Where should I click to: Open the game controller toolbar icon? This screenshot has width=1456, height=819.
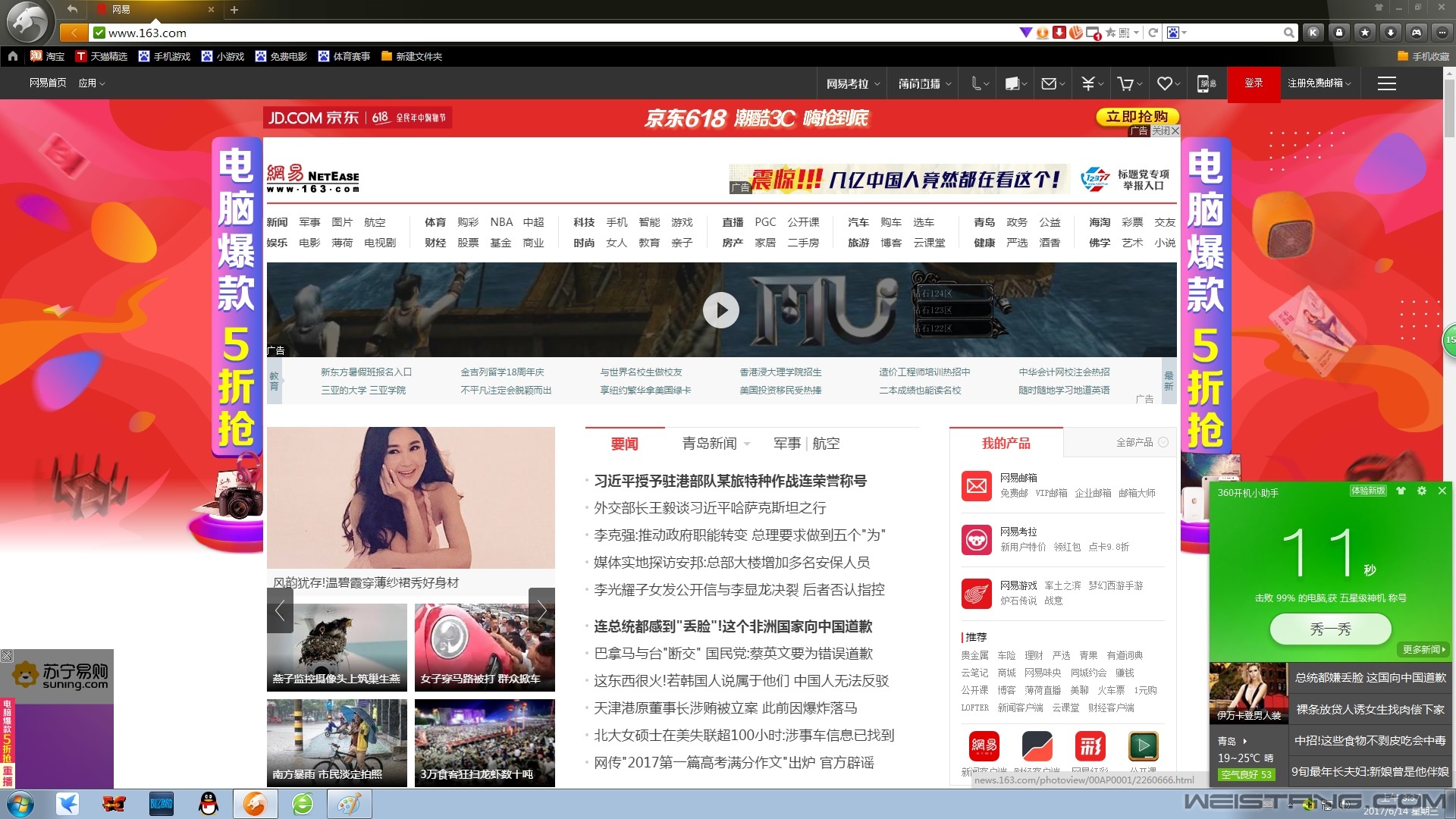pos(1416,33)
